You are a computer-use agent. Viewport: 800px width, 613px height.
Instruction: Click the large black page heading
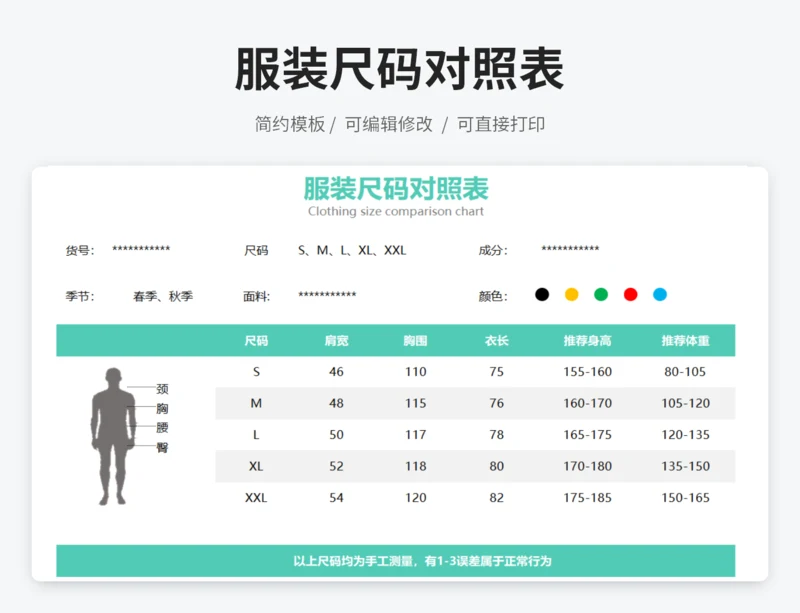pos(399,69)
